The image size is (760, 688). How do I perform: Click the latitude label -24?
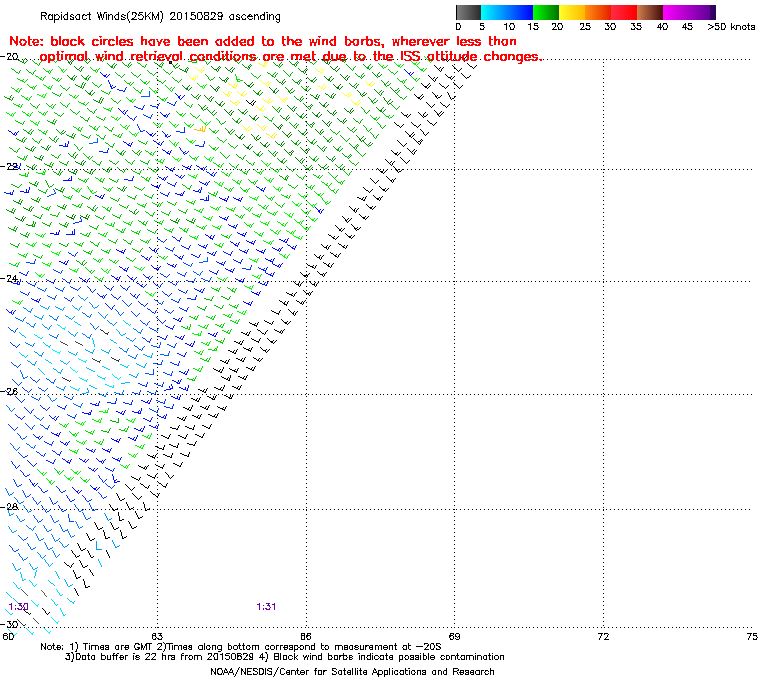tap(9, 278)
